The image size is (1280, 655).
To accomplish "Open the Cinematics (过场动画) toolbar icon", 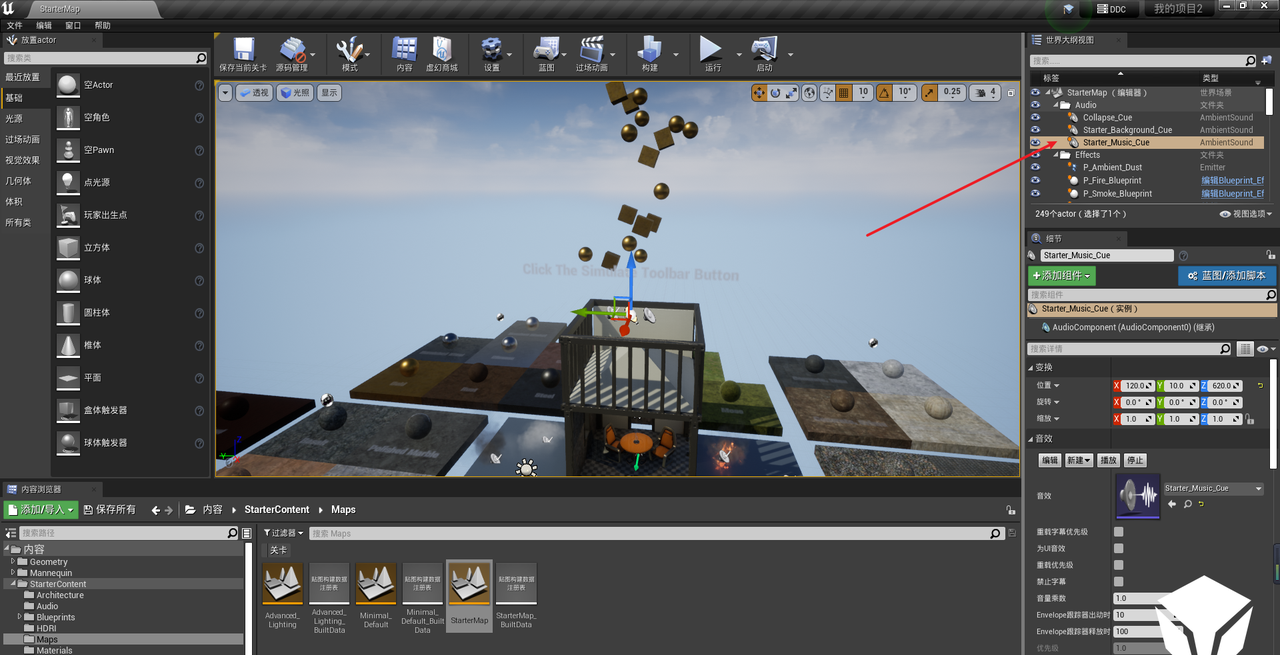I will point(591,52).
